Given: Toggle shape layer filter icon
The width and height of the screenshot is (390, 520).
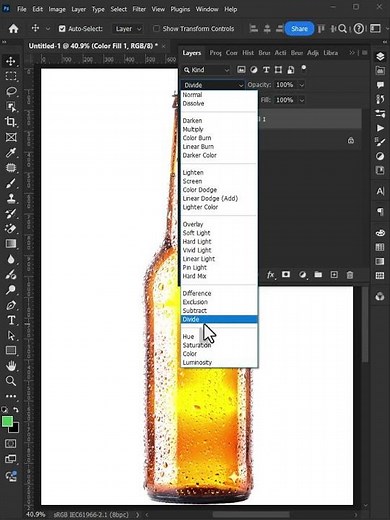Looking at the screenshot, I should click(x=278, y=69).
